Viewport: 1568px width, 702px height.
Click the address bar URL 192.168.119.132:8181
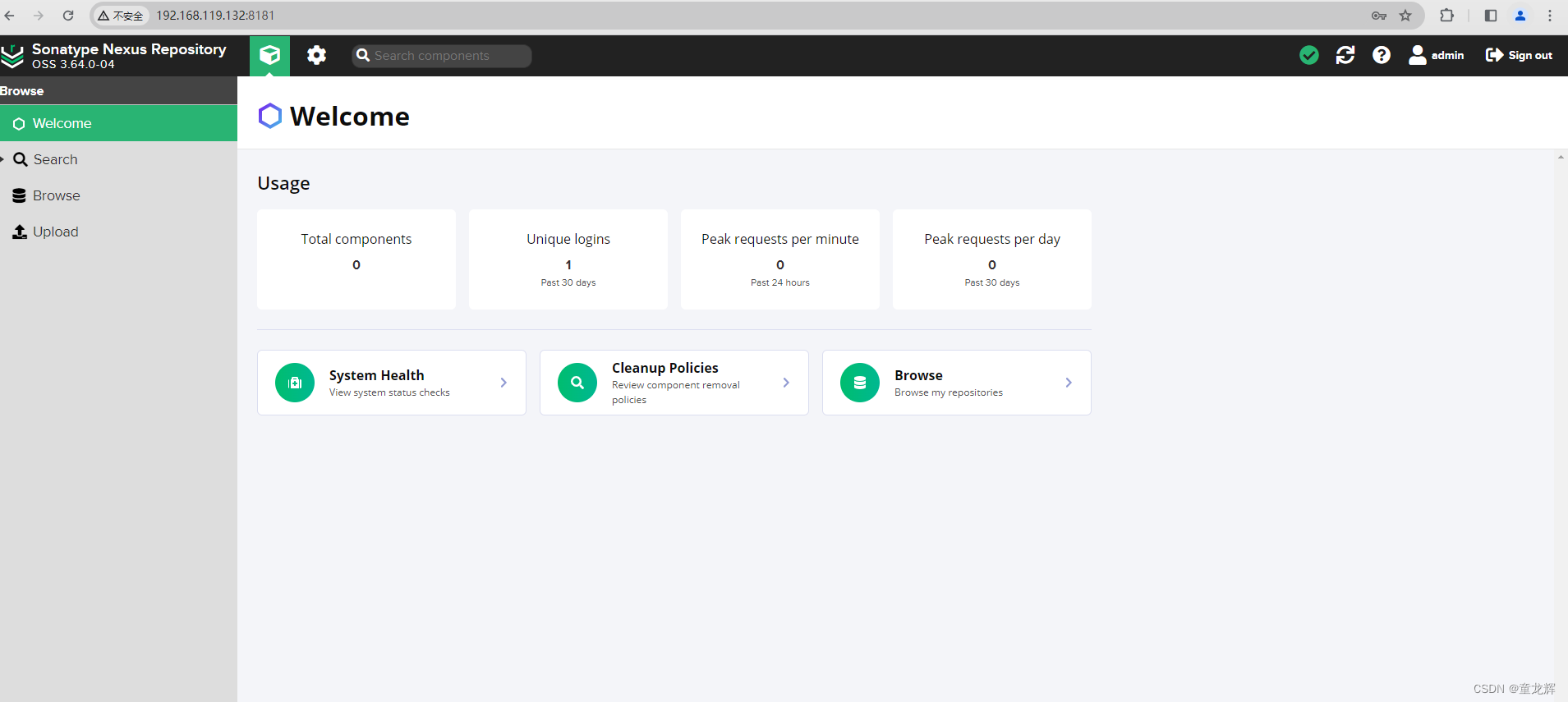coord(215,16)
